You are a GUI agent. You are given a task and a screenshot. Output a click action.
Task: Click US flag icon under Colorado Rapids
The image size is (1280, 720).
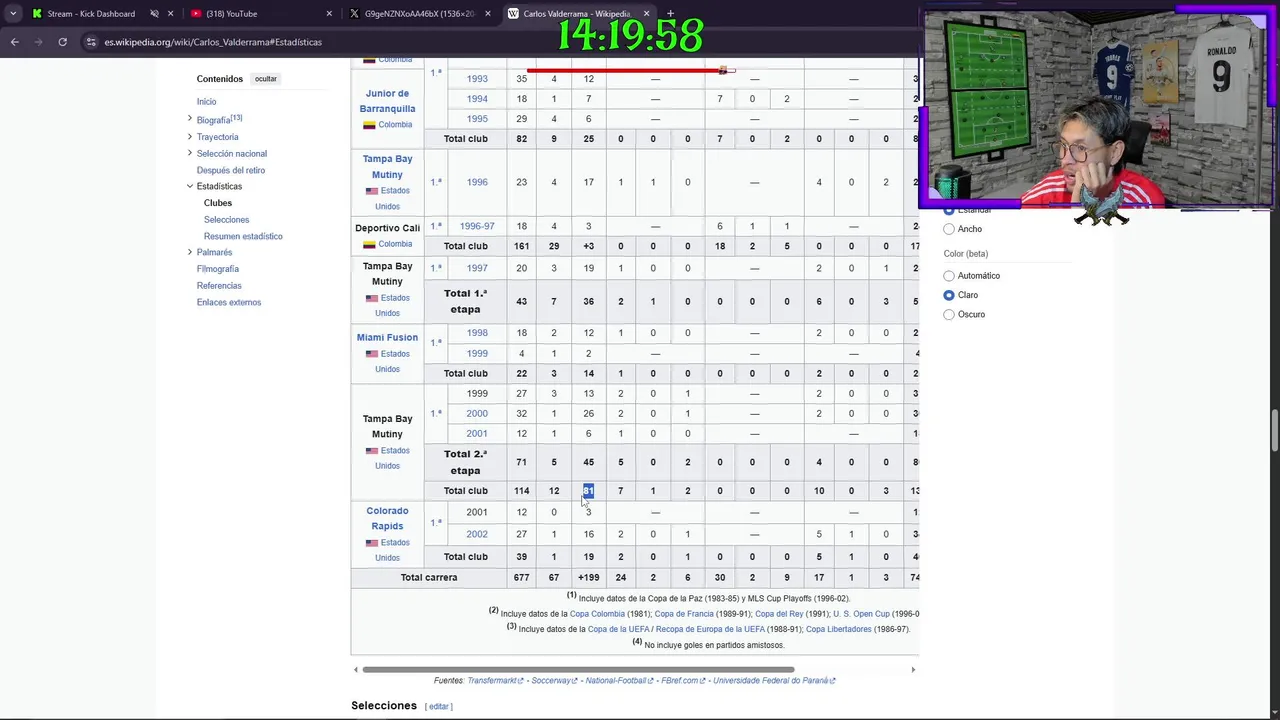[x=372, y=543]
